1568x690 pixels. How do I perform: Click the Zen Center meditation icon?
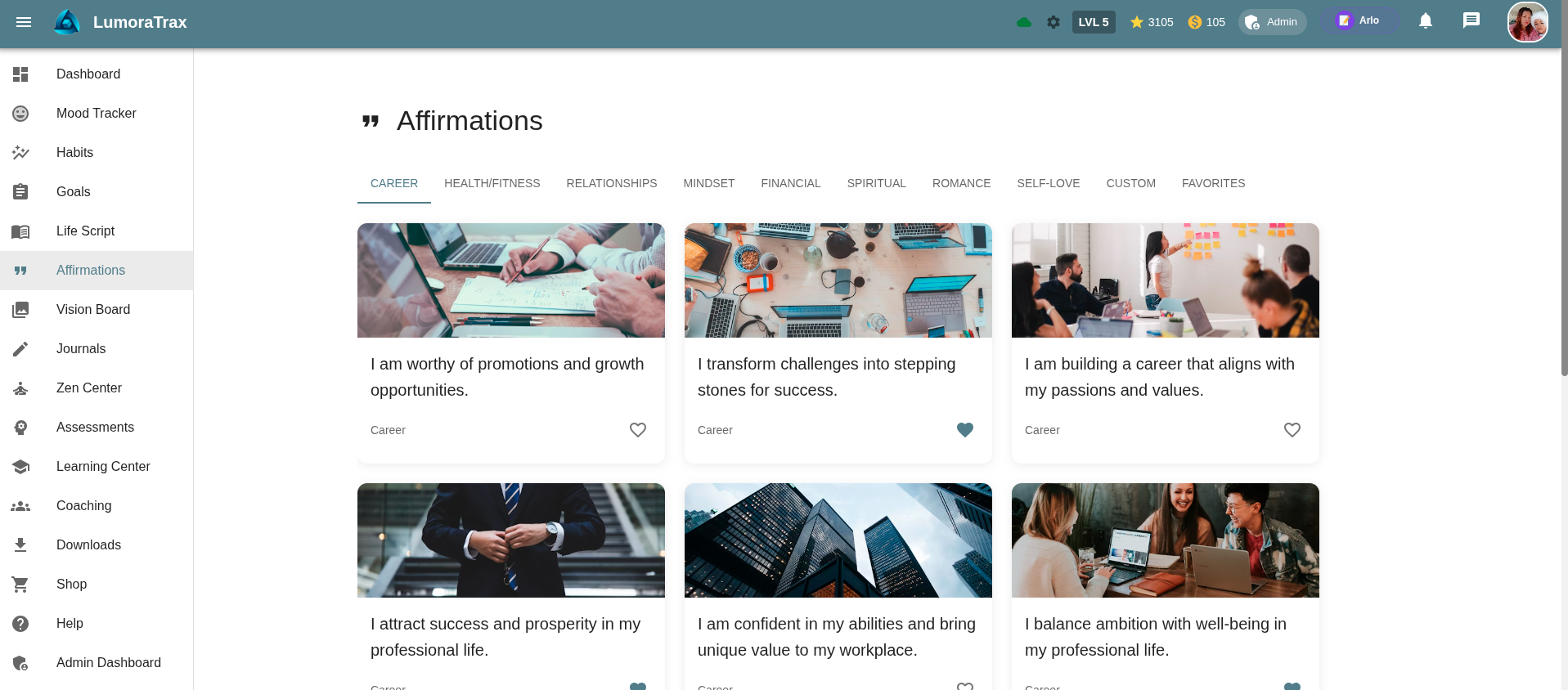(20, 388)
